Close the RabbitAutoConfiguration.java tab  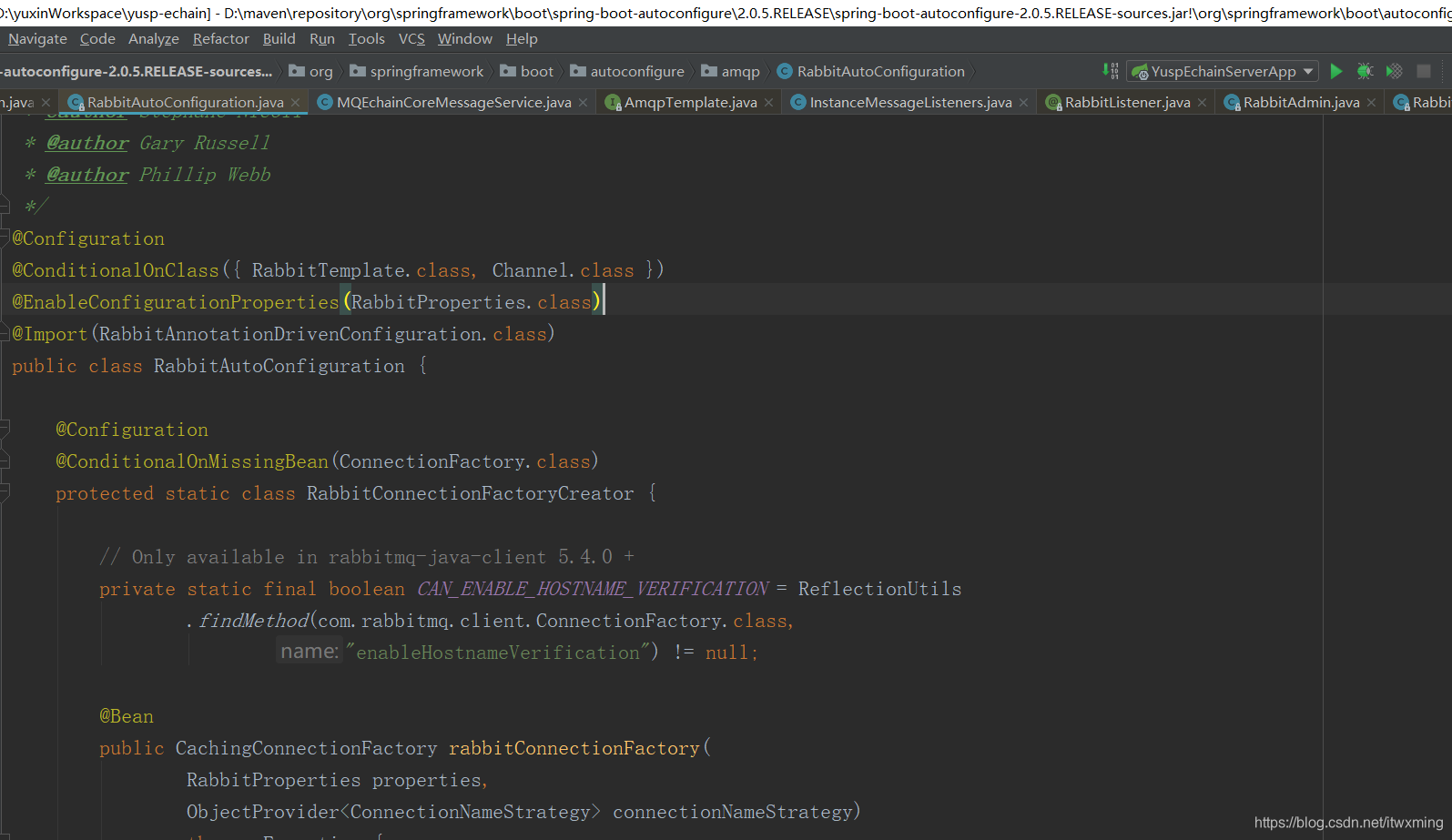click(295, 103)
